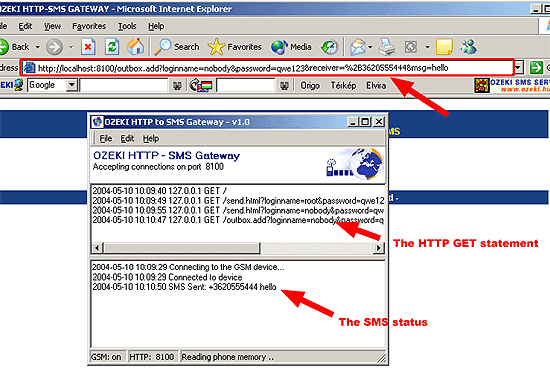Close the OZEKI HTTP to SMS Gateway window
The image size is (550, 371).
pos(379,122)
